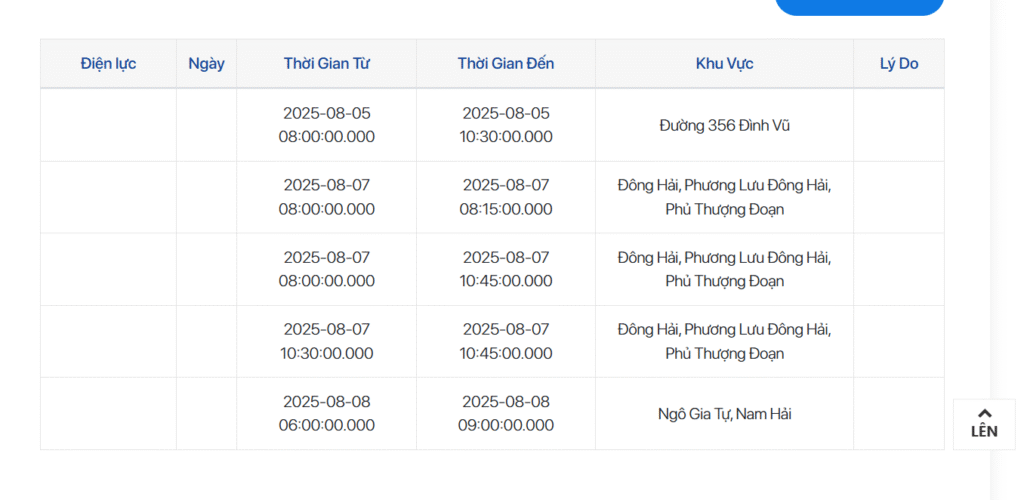This screenshot has height=500, width=1024.
Task: Click the Đông Hải area cell starting 10:30
Action: [x=724, y=341]
